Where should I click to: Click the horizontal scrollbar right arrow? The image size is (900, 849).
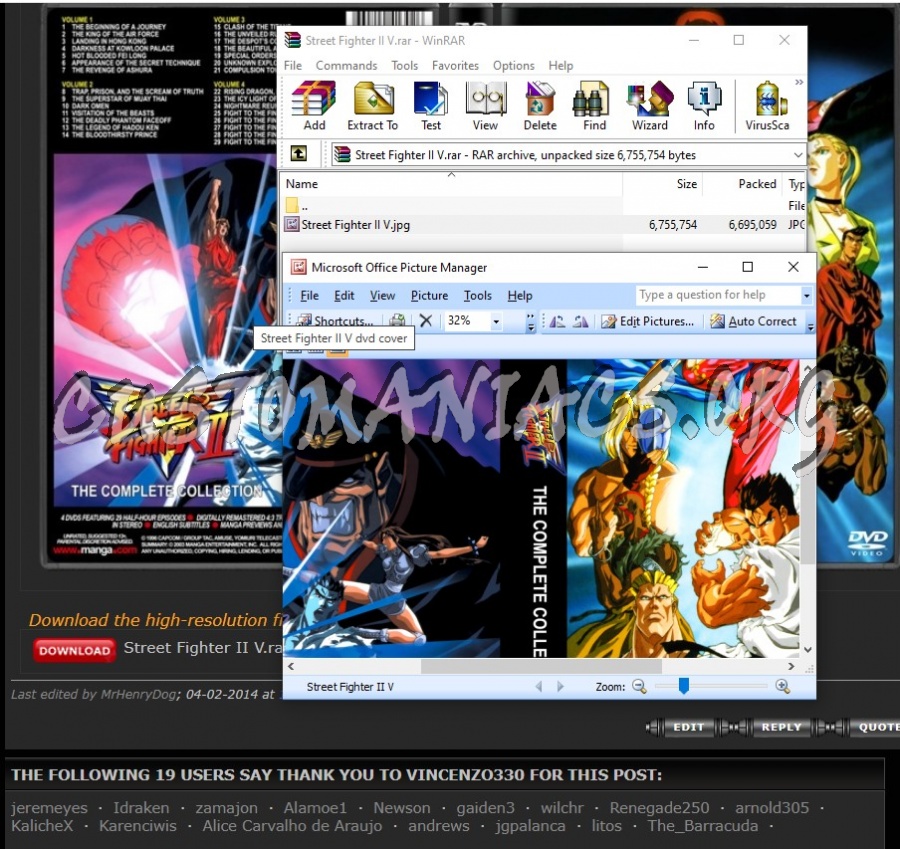pyautogui.click(x=792, y=666)
